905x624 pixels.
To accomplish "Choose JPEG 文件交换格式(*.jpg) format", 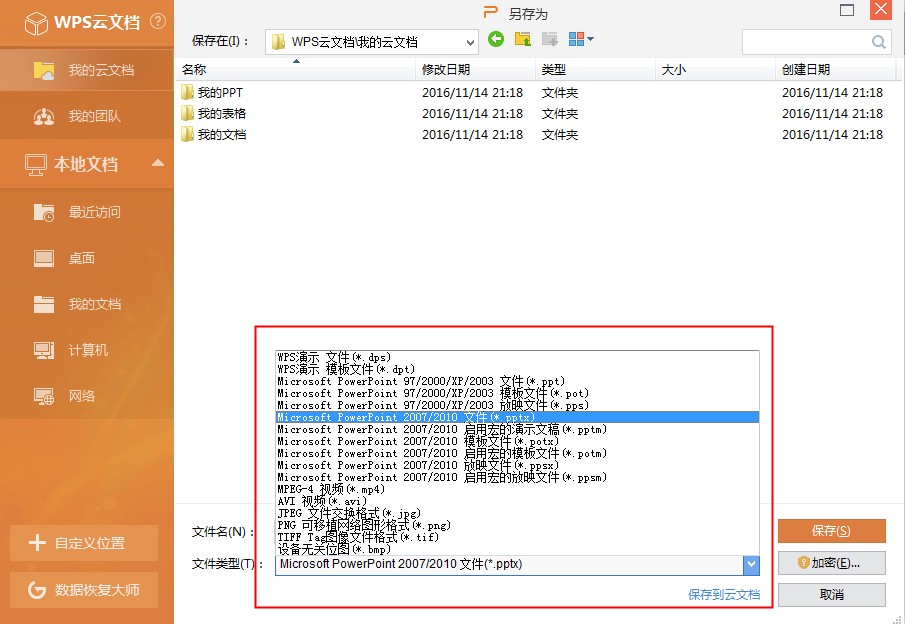I will (x=517, y=513).
